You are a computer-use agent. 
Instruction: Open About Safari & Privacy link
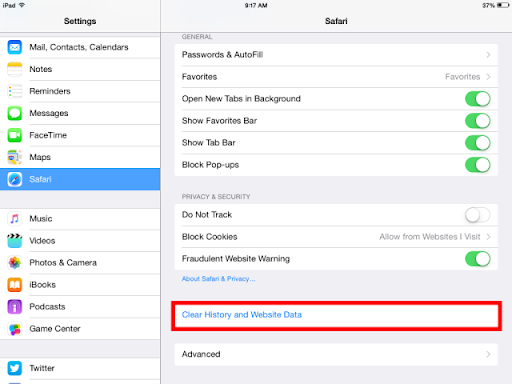click(x=218, y=279)
